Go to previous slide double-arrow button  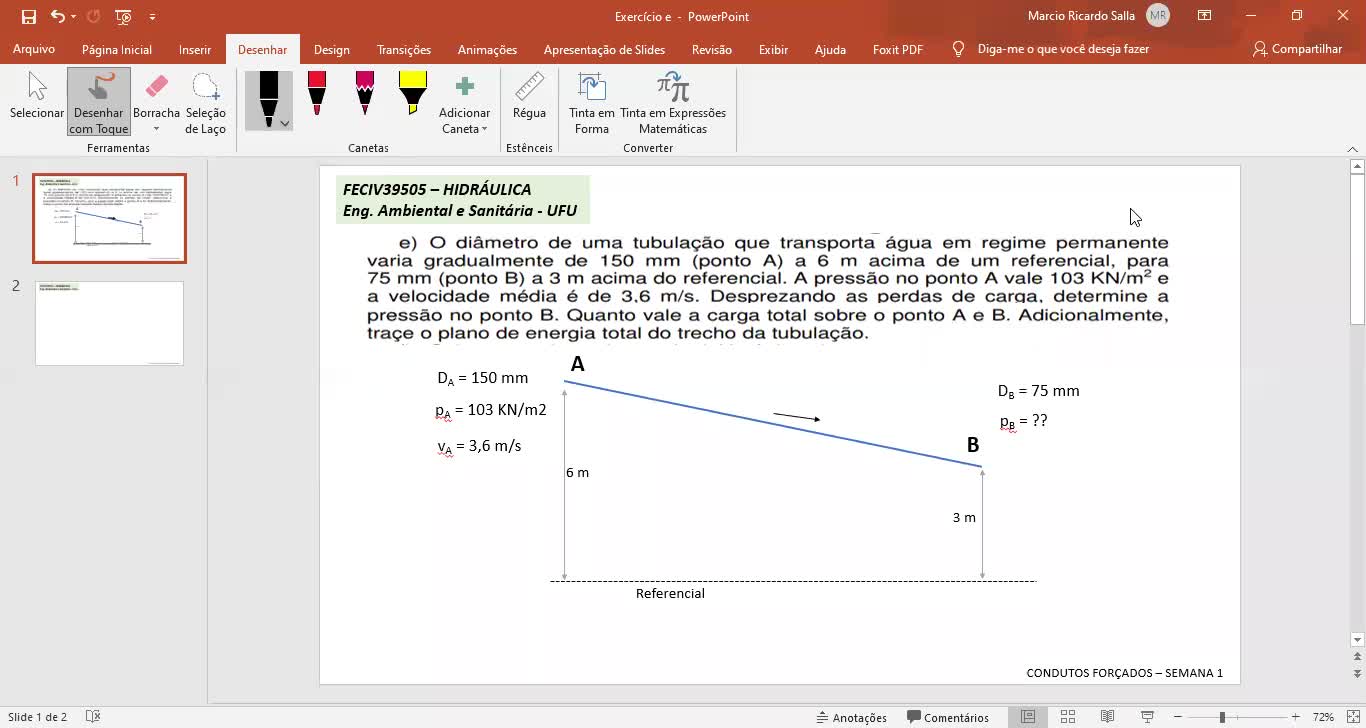pyautogui.click(x=1357, y=657)
